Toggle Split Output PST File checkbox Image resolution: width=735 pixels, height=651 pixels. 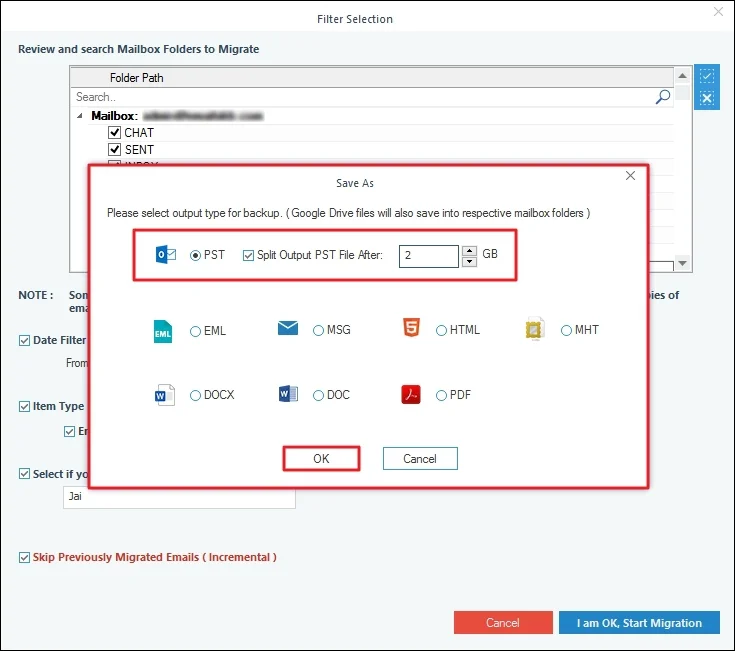click(249, 255)
